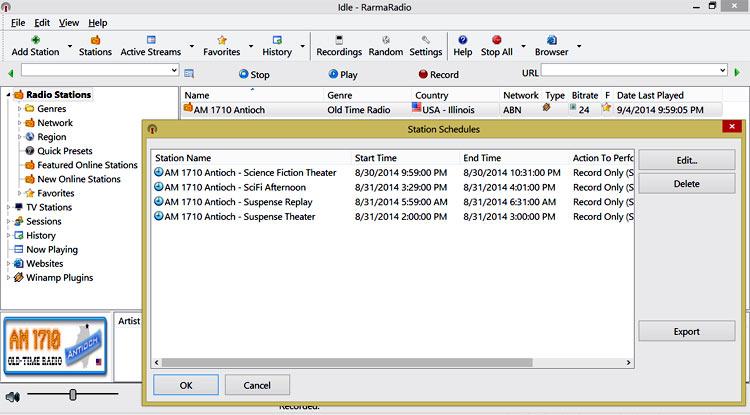The image size is (750, 415).
Task: Open the Recordings toolbar icon
Action: point(338,41)
